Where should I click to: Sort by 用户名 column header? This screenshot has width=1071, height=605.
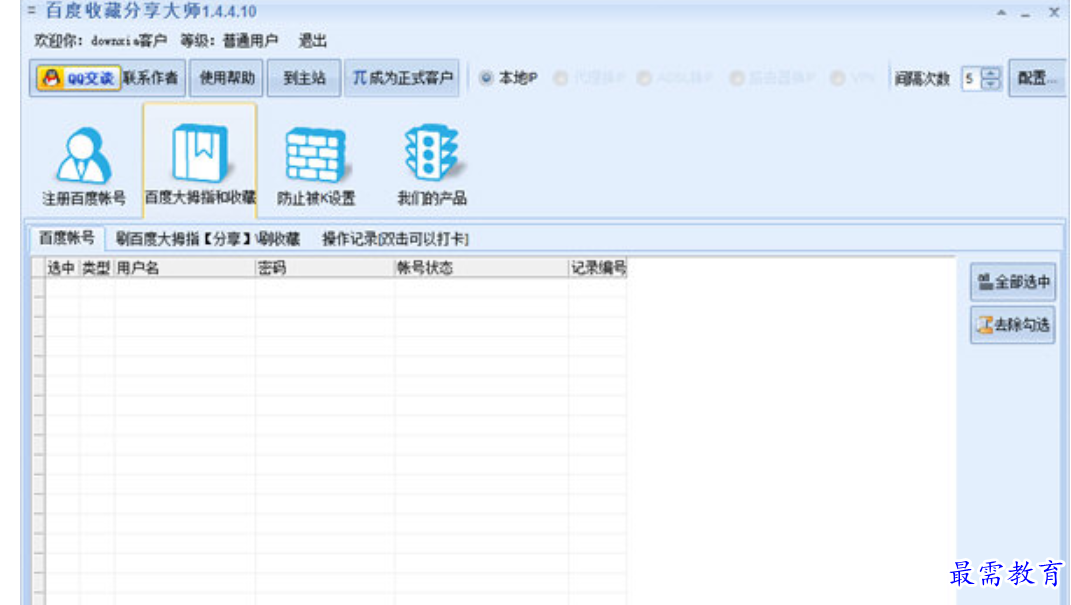click(x=184, y=268)
